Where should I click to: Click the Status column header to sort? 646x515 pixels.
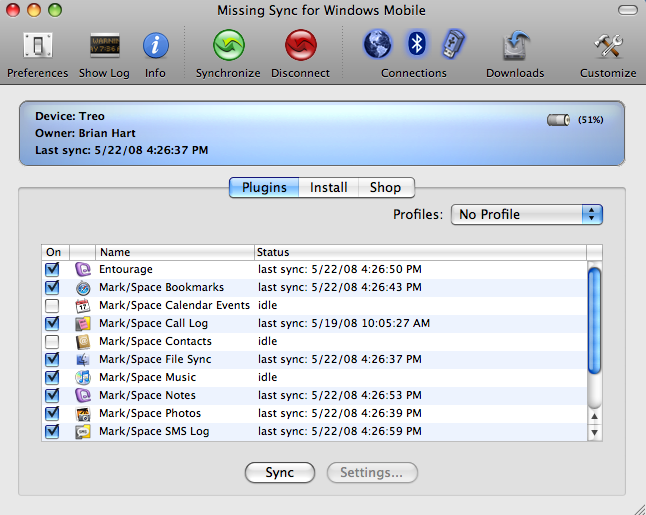[x=418, y=252]
